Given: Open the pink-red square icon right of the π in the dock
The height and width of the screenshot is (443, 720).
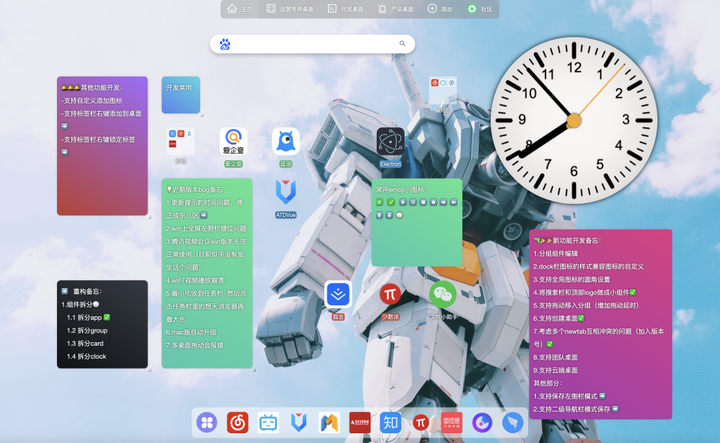Looking at the screenshot, I should coord(451,422).
